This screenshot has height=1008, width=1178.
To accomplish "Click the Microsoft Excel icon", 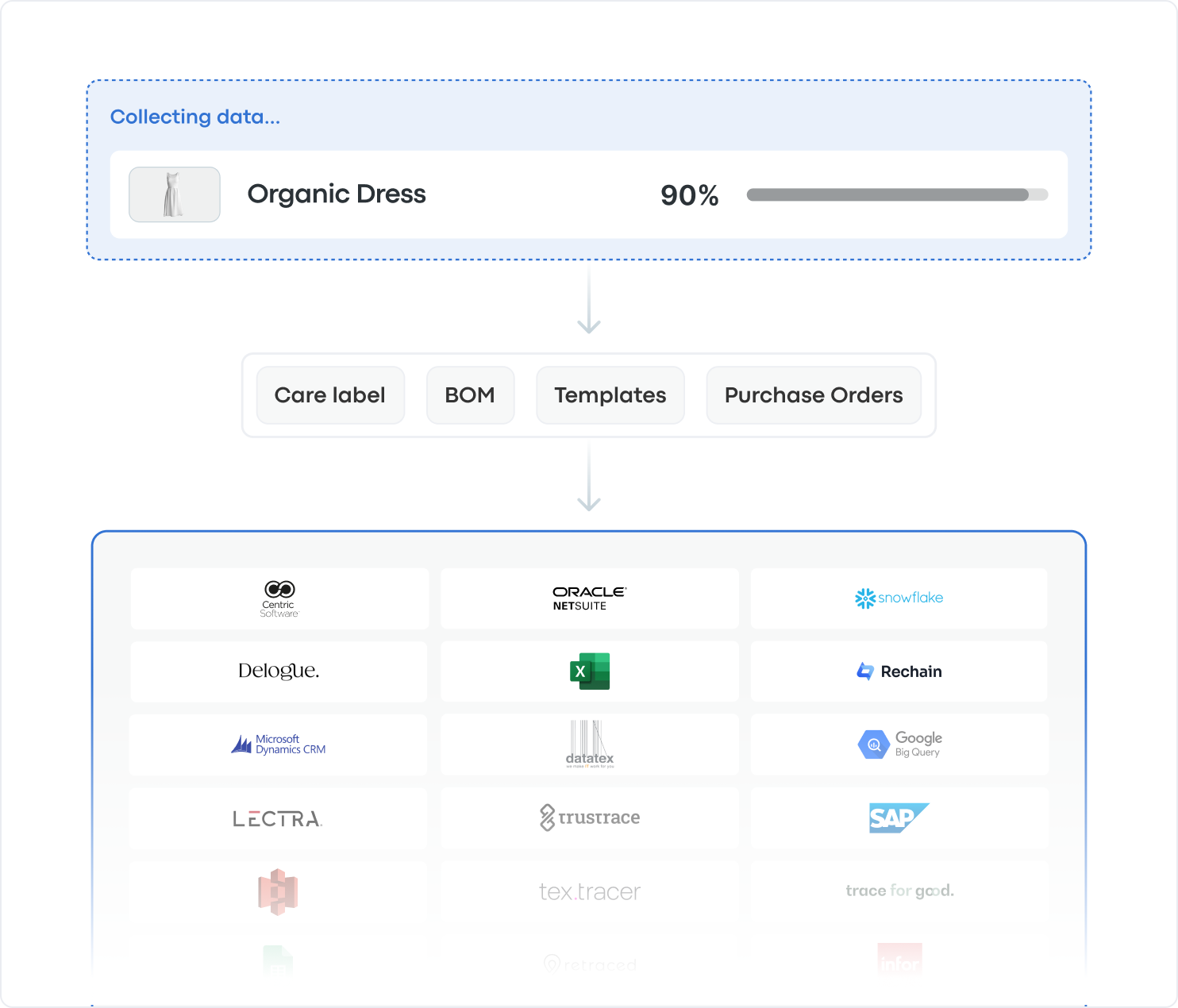I will (589, 671).
